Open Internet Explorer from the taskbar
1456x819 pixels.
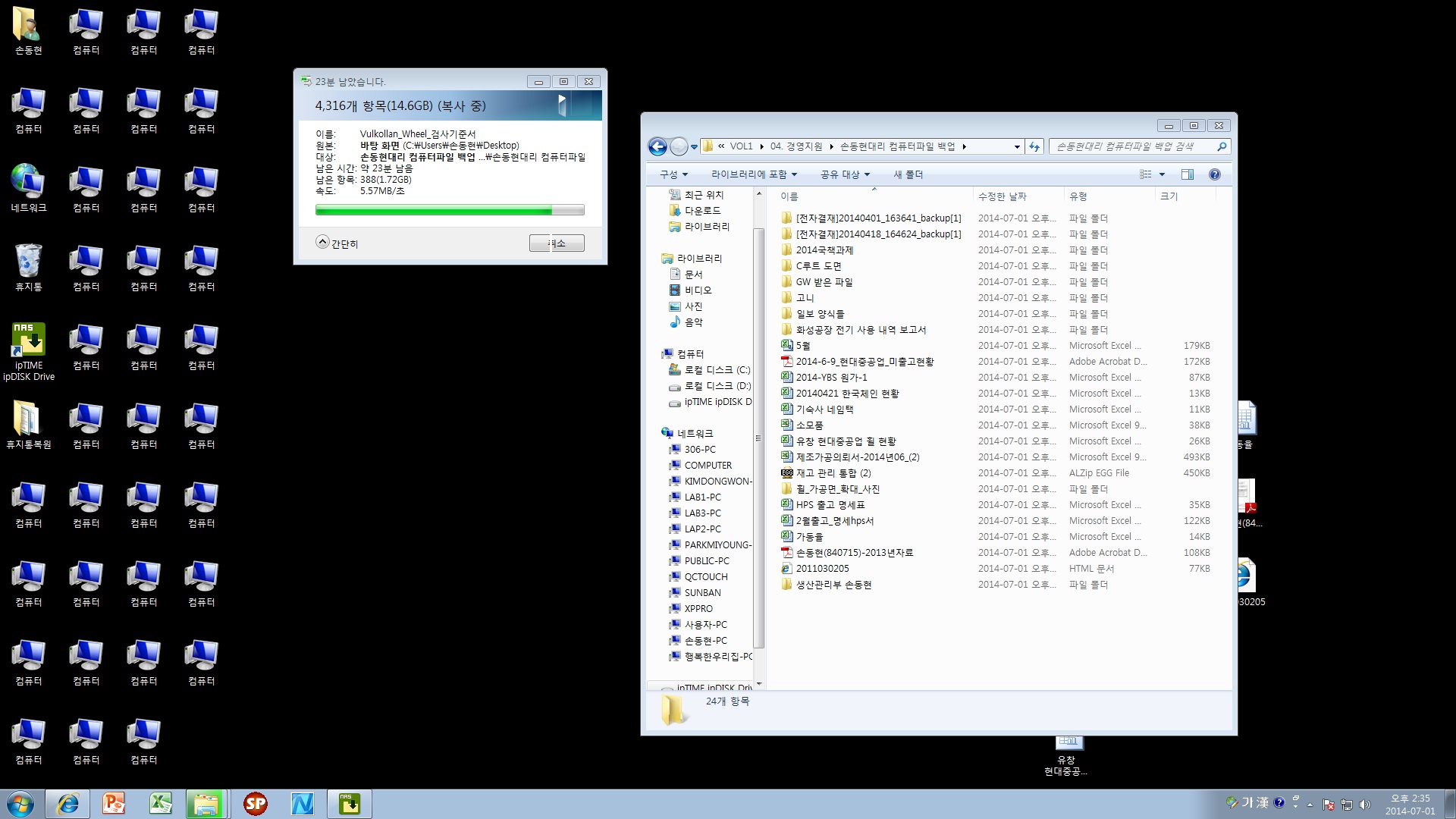67,804
